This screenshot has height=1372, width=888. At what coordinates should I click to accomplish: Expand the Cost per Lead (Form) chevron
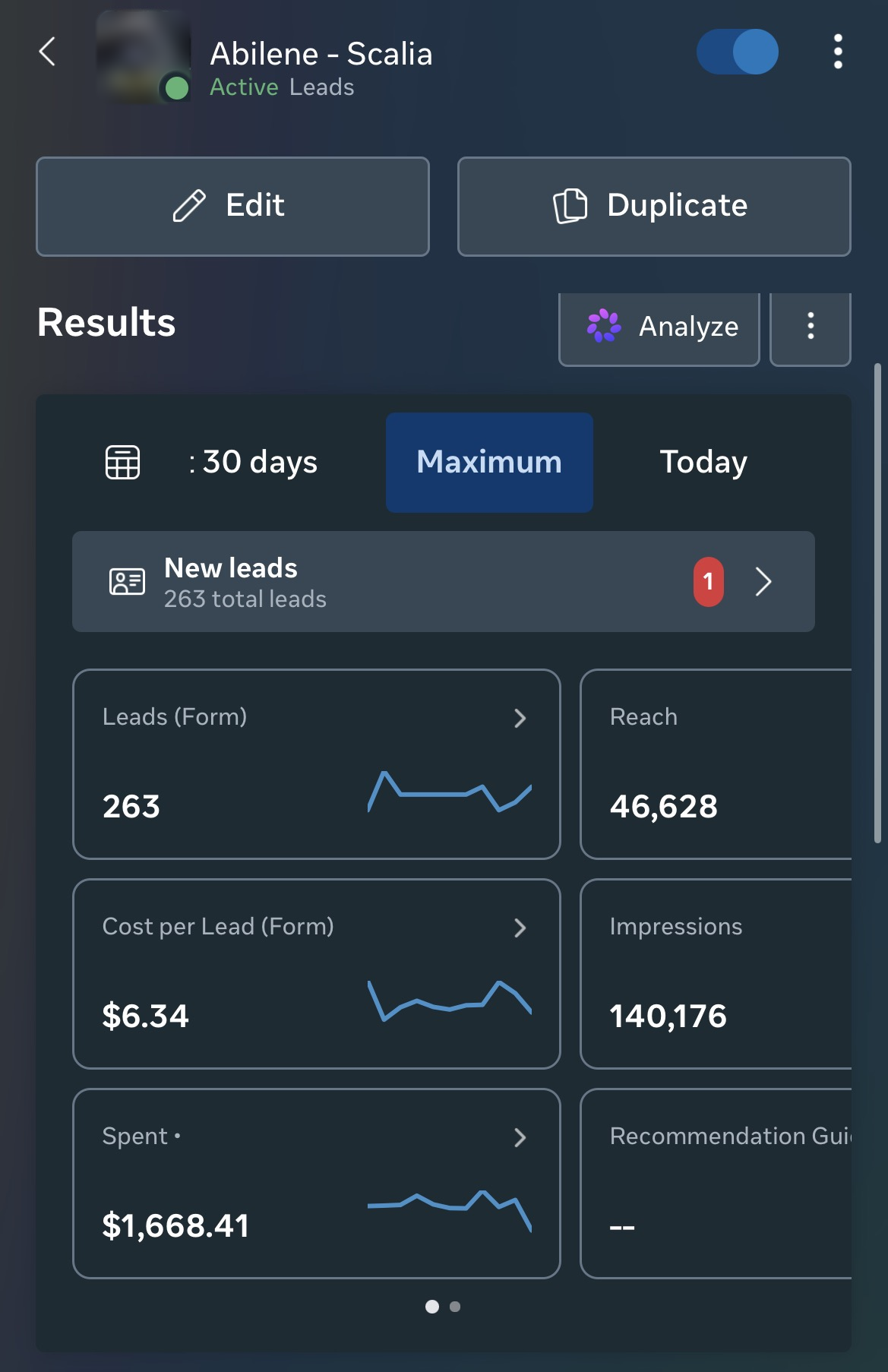point(520,928)
